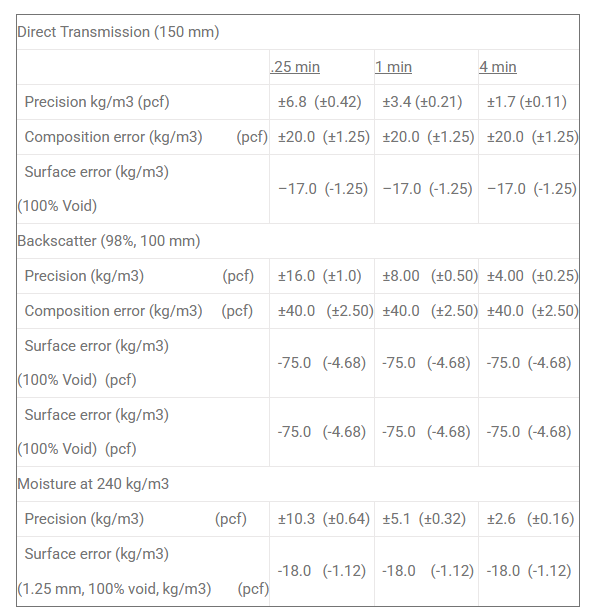Image resolution: width=607 pixels, height=608 pixels.
Task: Click the "Moisture at 240 kg/m3" section heading
Action: (93, 484)
